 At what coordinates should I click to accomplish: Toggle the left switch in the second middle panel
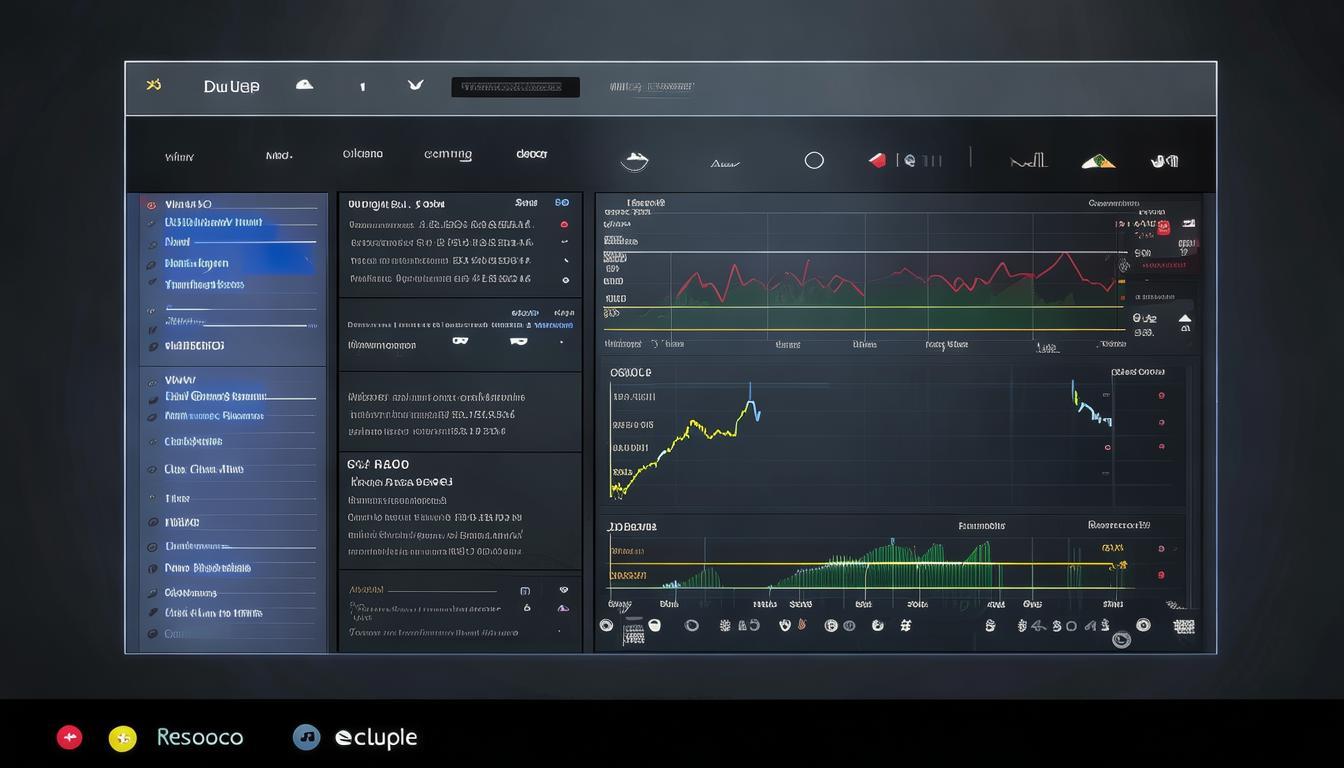pos(460,341)
